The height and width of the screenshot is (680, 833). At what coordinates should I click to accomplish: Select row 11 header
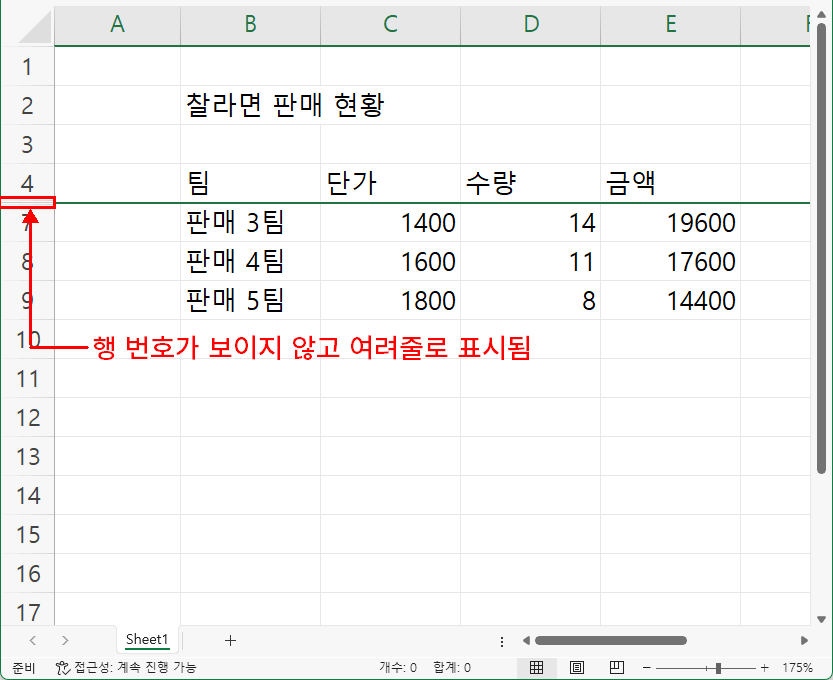point(27,378)
